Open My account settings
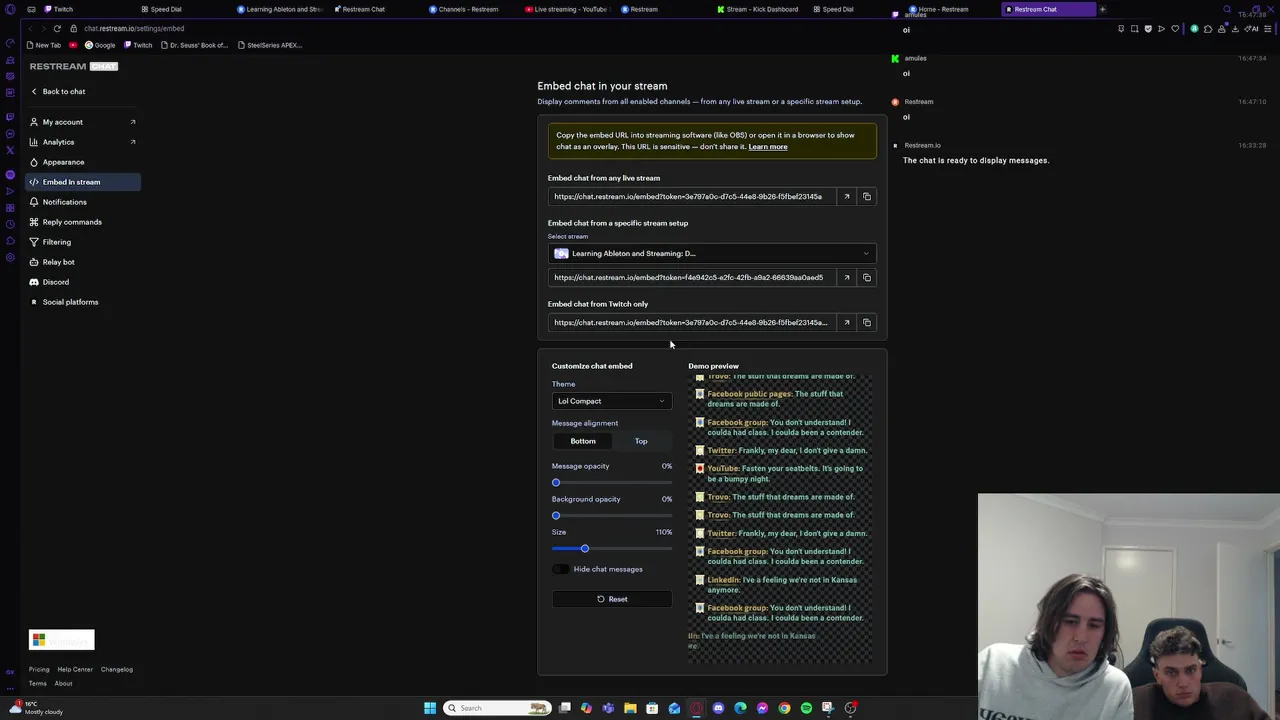This screenshot has width=1280, height=720. click(83, 122)
